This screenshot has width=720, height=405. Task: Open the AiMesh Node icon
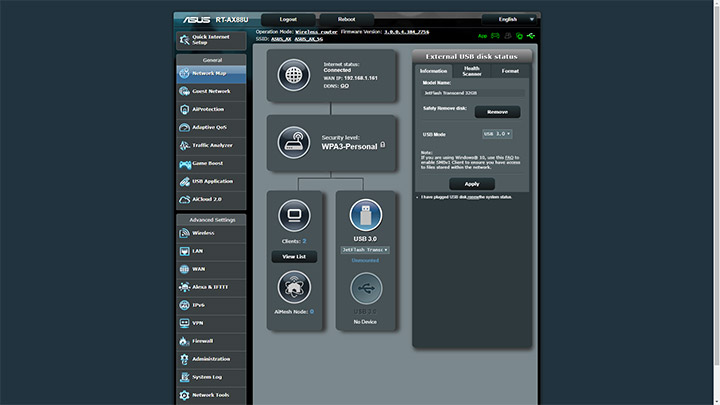[294, 289]
